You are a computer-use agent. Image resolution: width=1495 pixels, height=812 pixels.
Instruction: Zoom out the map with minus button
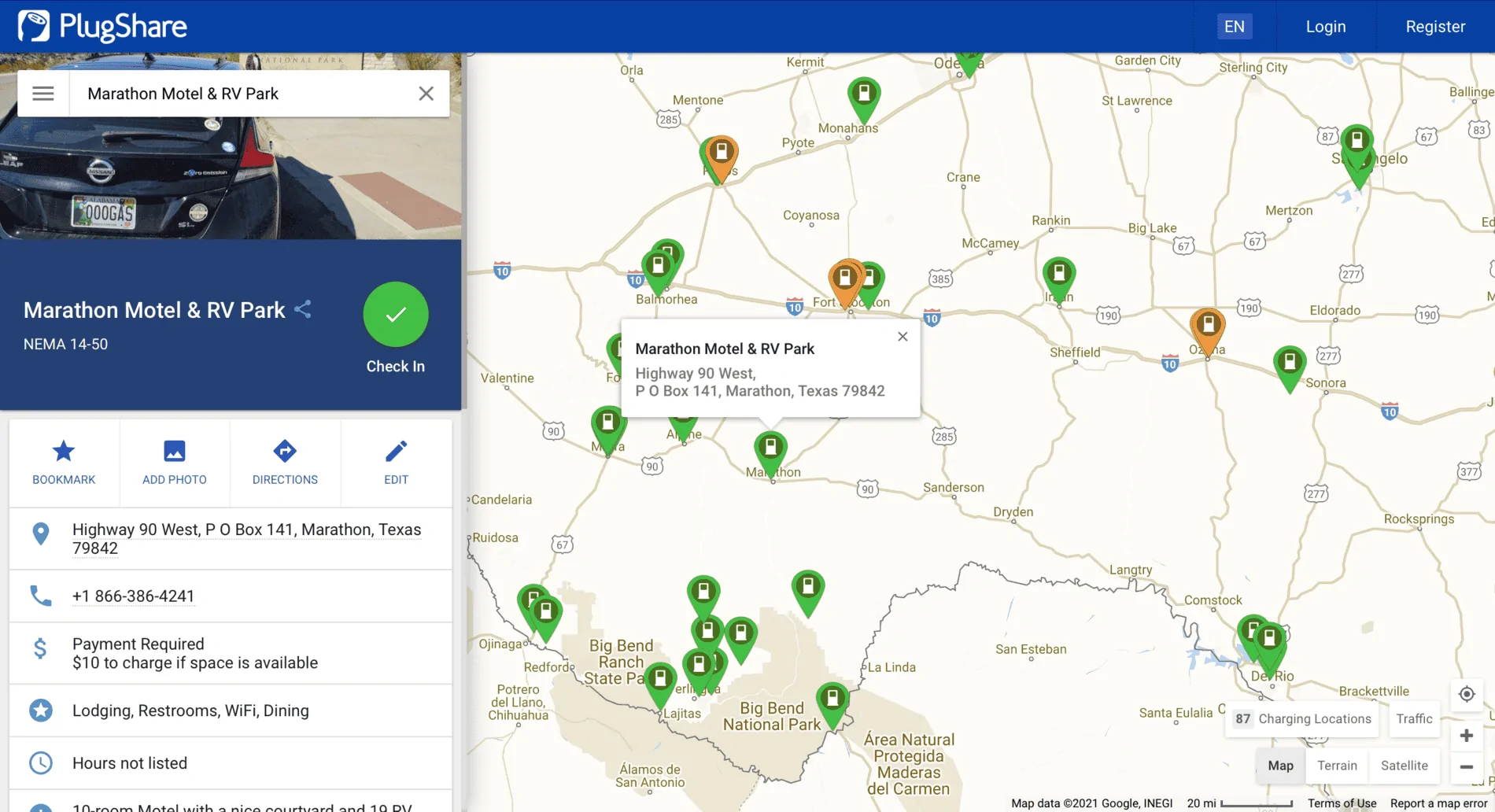1467,766
